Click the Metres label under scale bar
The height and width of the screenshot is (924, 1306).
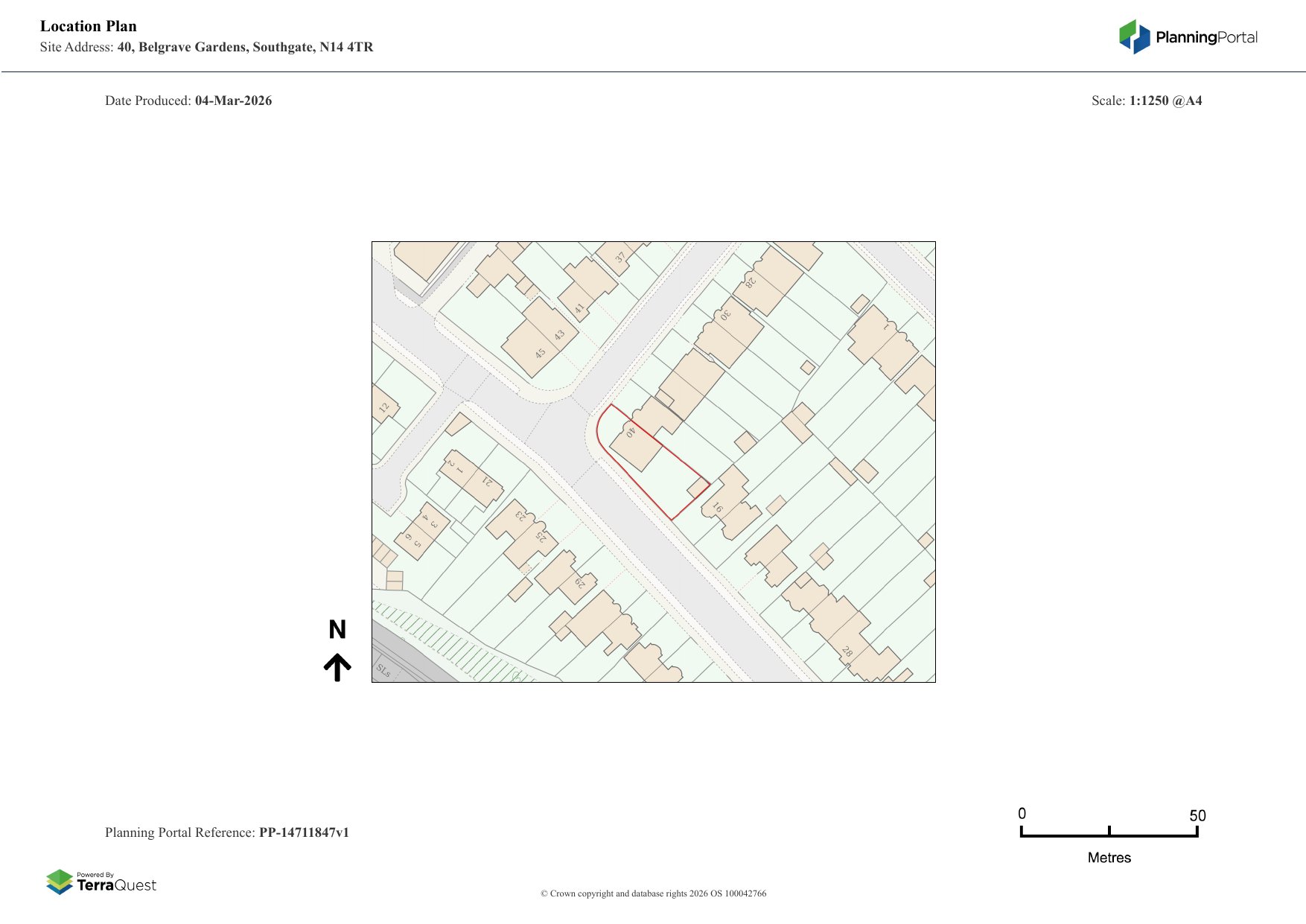pos(1109,858)
